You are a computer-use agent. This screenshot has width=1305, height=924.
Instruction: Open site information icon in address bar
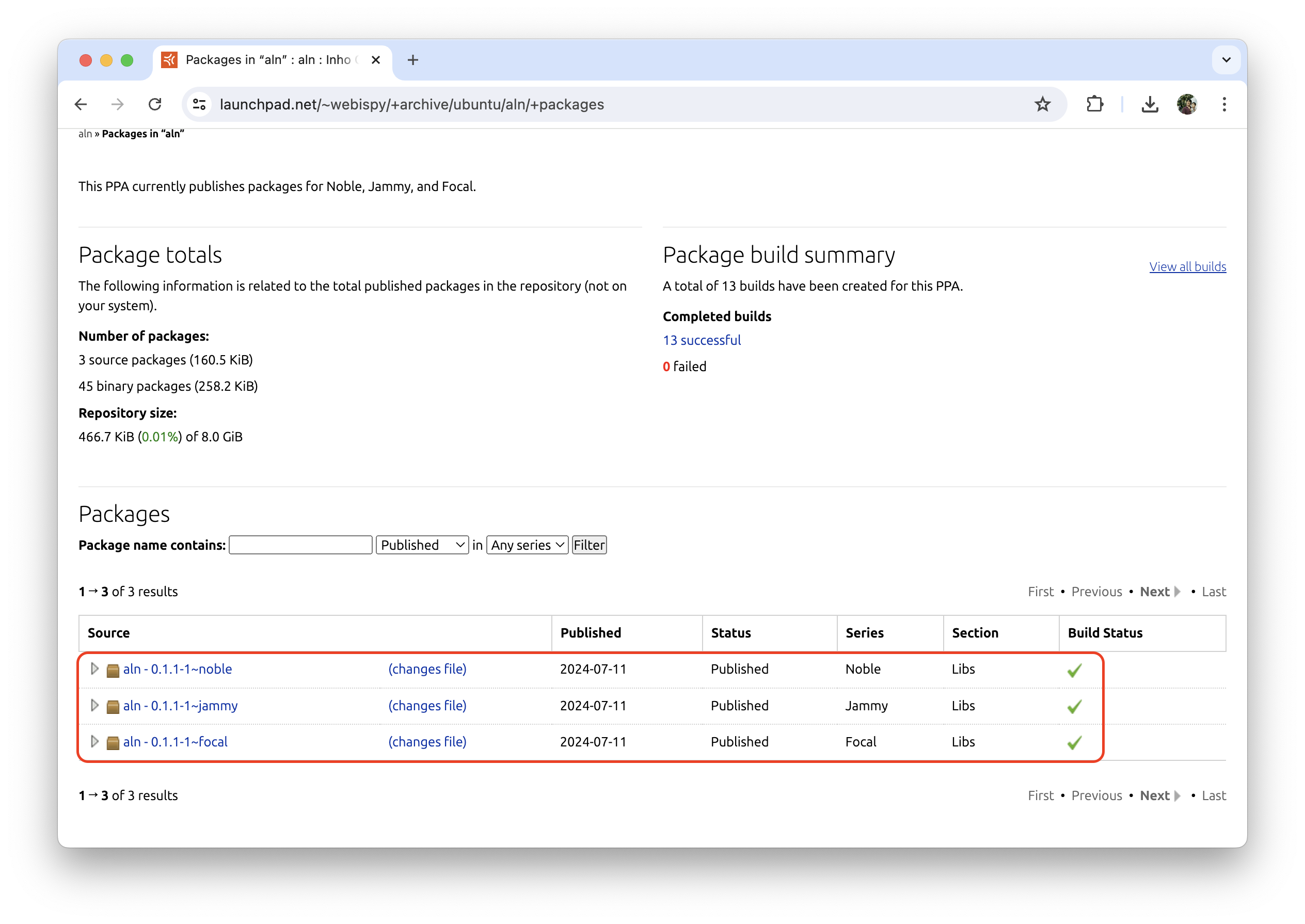pyautogui.click(x=199, y=104)
